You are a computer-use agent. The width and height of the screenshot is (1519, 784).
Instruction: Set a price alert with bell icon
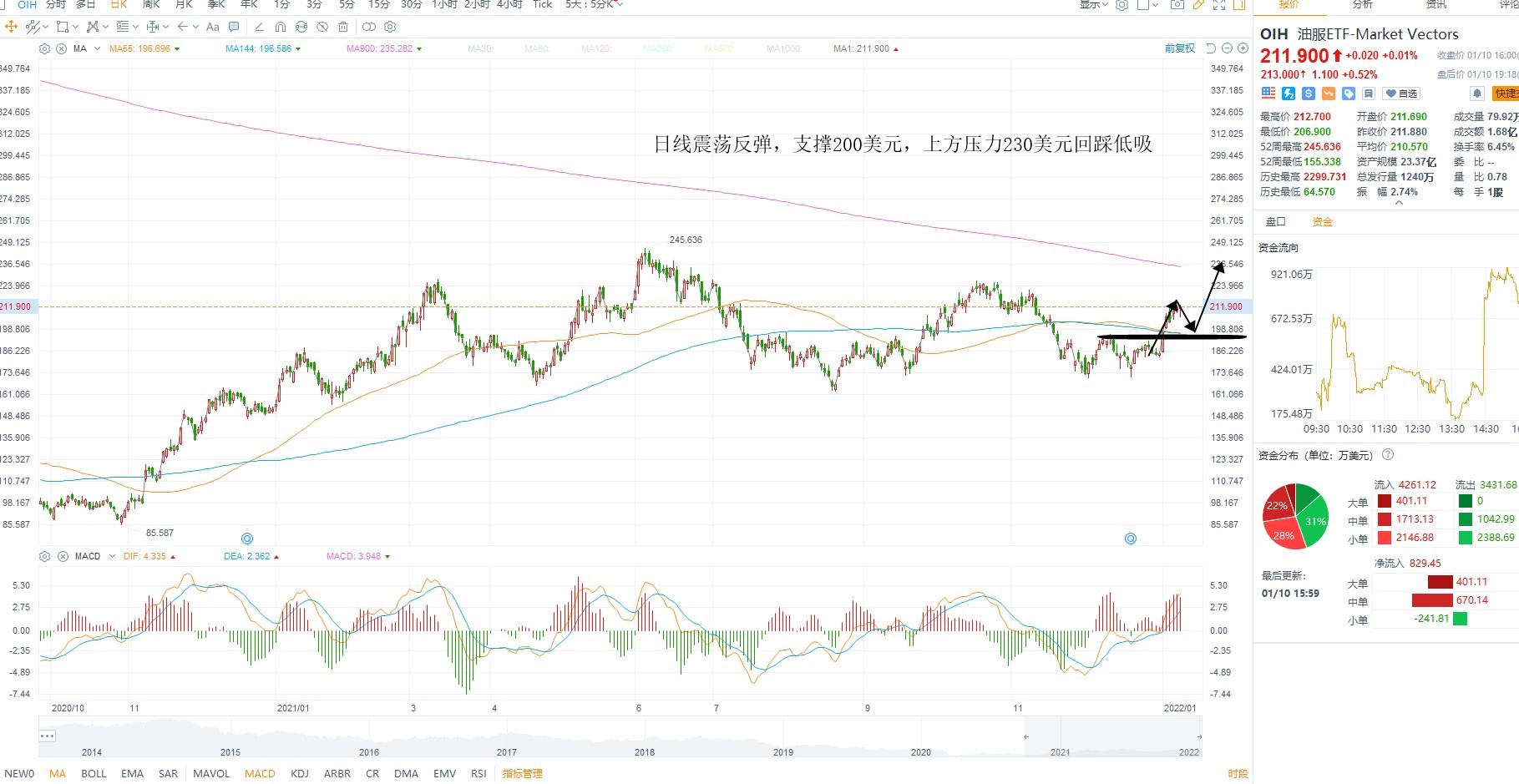click(x=1476, y=94)
